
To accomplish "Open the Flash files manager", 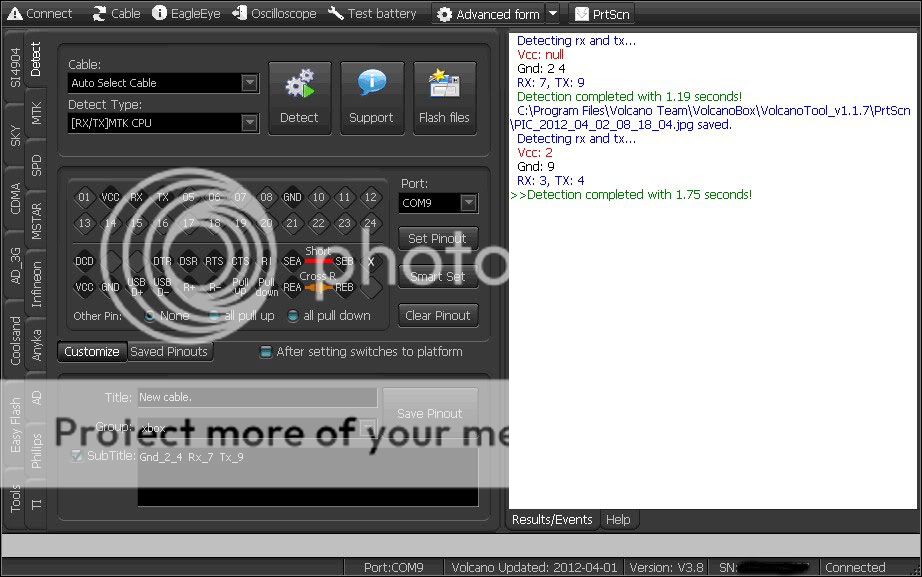I will pyautogui.click(x=444, y=97).
